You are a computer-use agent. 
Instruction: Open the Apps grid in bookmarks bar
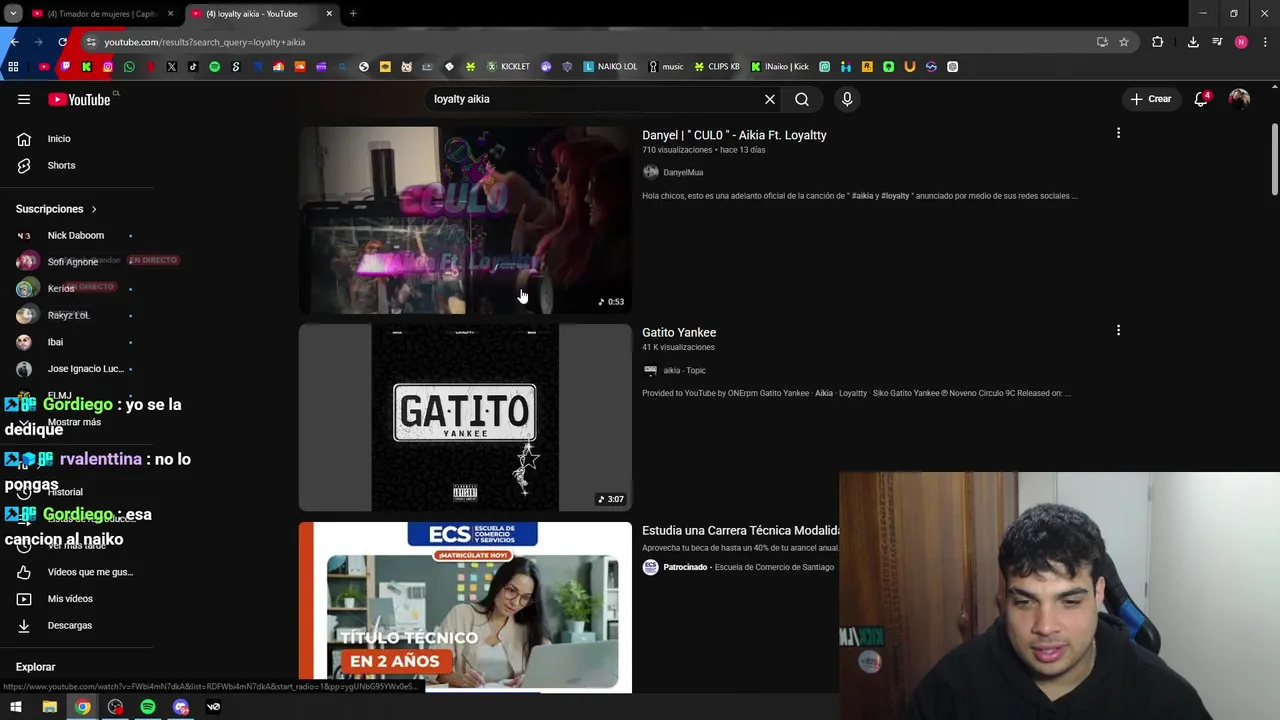[x=13, y=67]
